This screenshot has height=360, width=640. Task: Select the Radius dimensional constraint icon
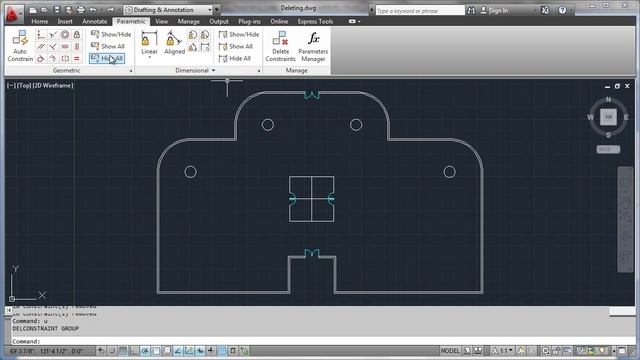pyautogui.click(x=193, y=35)
